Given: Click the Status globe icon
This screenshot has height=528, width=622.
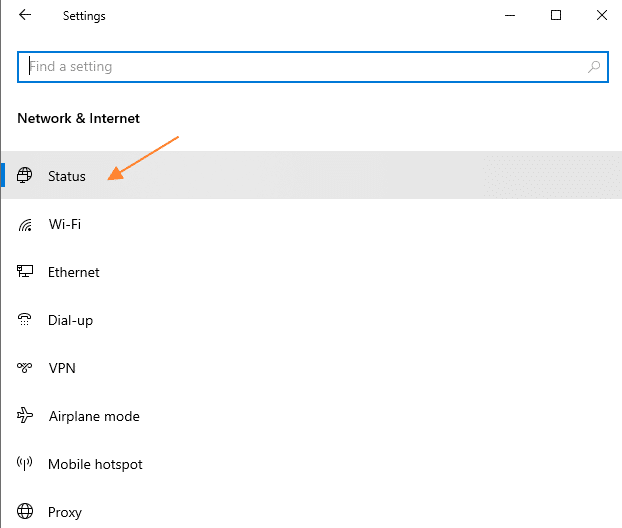Looking at the screenshot, I should pyautogui.click(x=25, y=175).
